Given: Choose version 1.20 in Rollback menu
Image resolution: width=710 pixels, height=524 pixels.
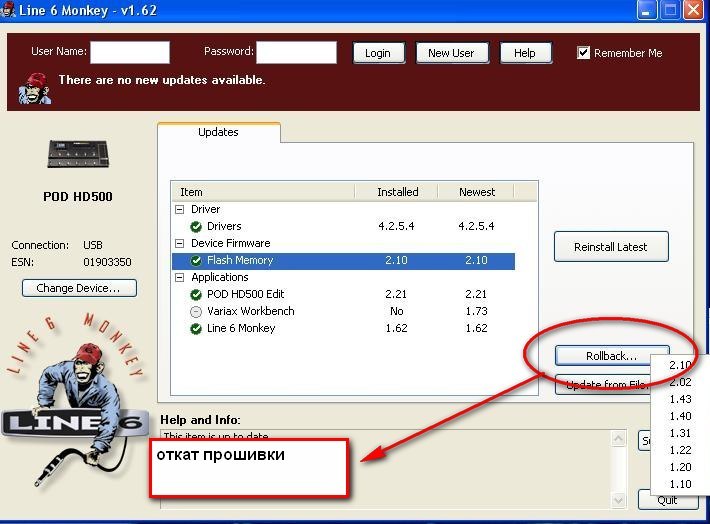Looking at the screenshot, I should (680, 467).
